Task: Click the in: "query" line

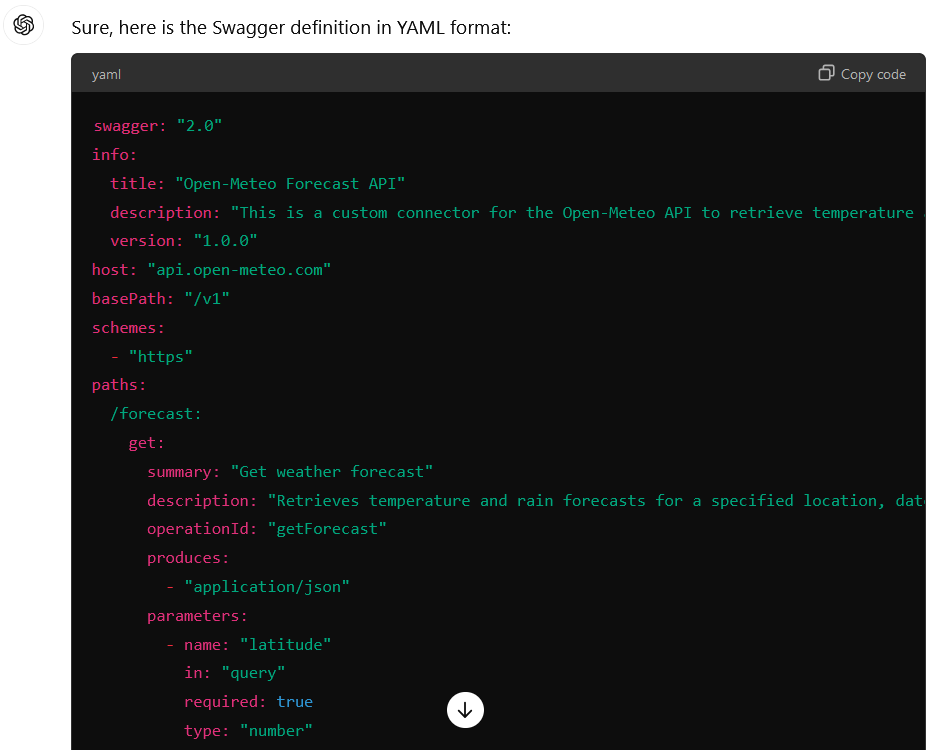Action: [x=235, y=673]
